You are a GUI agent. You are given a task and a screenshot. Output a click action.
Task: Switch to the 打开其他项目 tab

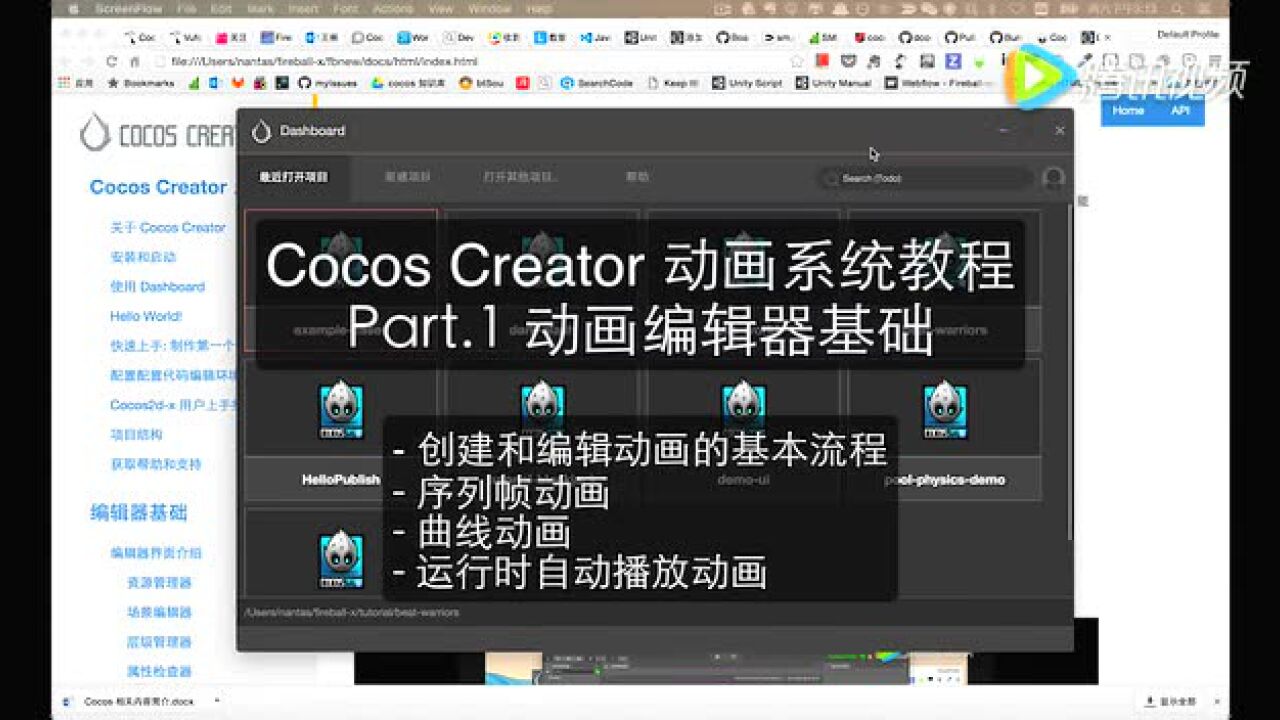(521, 177)
